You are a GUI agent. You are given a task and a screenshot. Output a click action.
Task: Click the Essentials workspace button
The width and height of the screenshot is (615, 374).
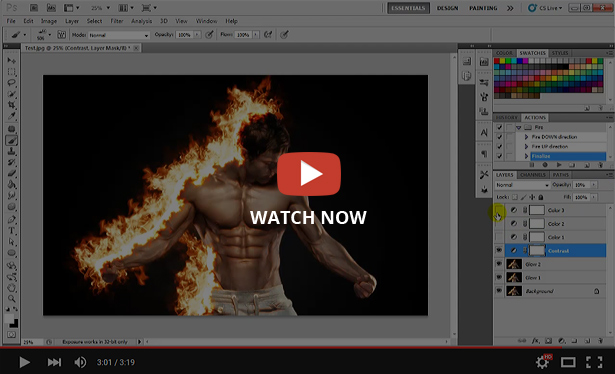click(x=408, y=8)
